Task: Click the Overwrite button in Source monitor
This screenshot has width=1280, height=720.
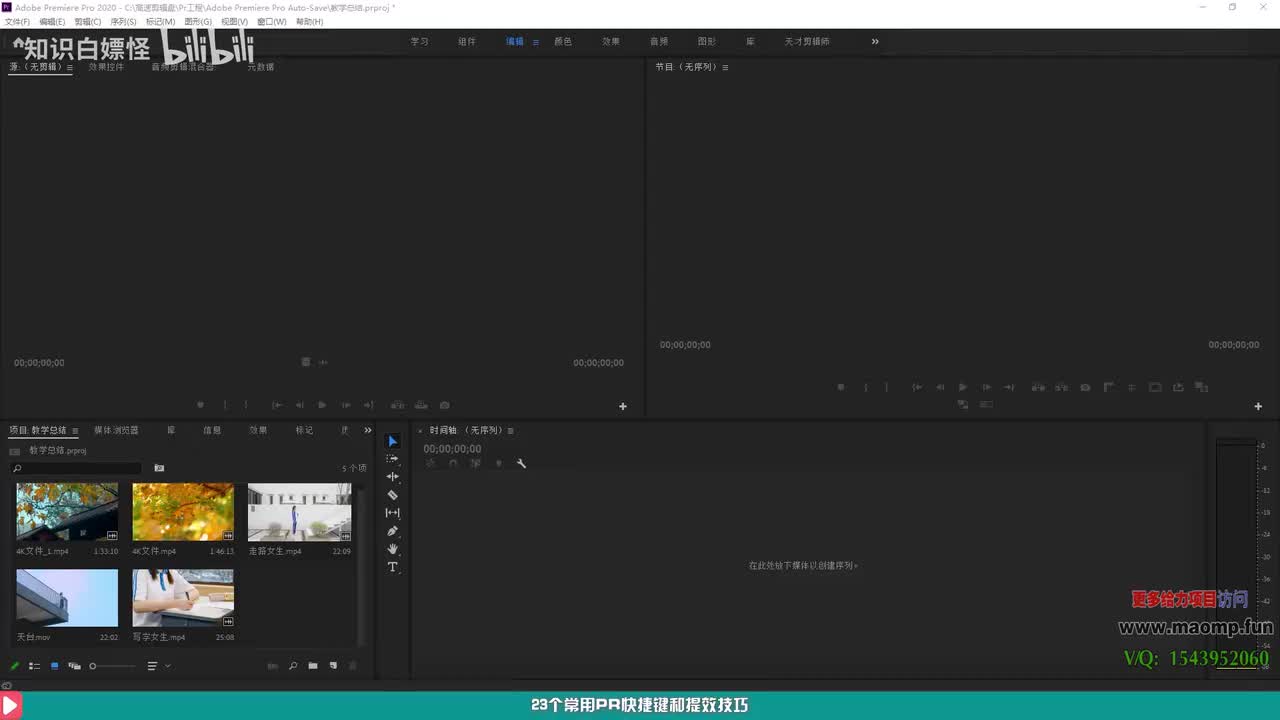Action: tap(421, 405)
